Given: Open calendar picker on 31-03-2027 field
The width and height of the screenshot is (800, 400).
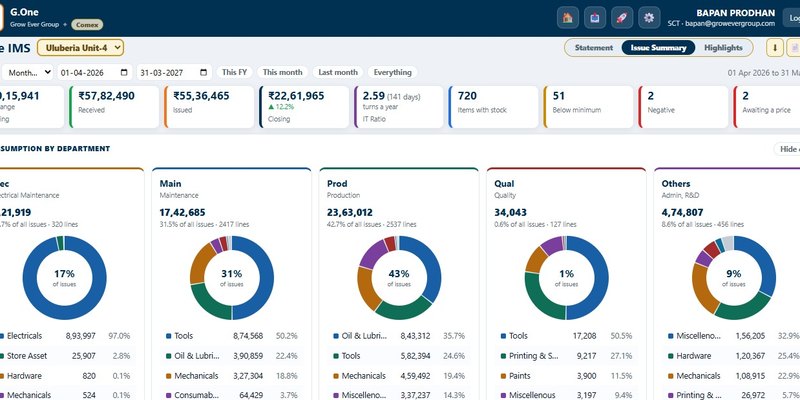Looking at the screenshot, I should click(x=203, y=72).
